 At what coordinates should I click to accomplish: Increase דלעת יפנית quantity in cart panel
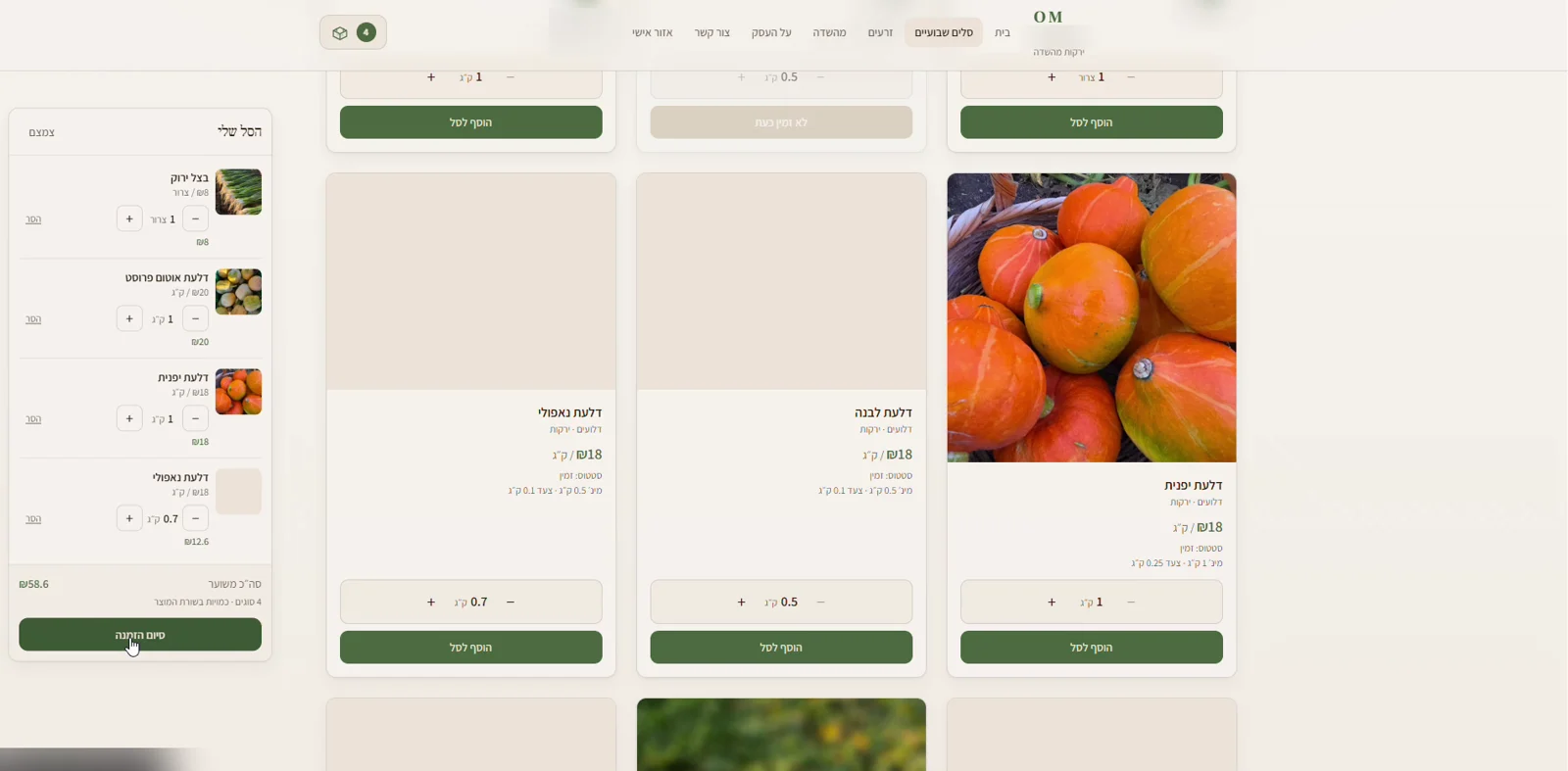[x=129, y=418]
